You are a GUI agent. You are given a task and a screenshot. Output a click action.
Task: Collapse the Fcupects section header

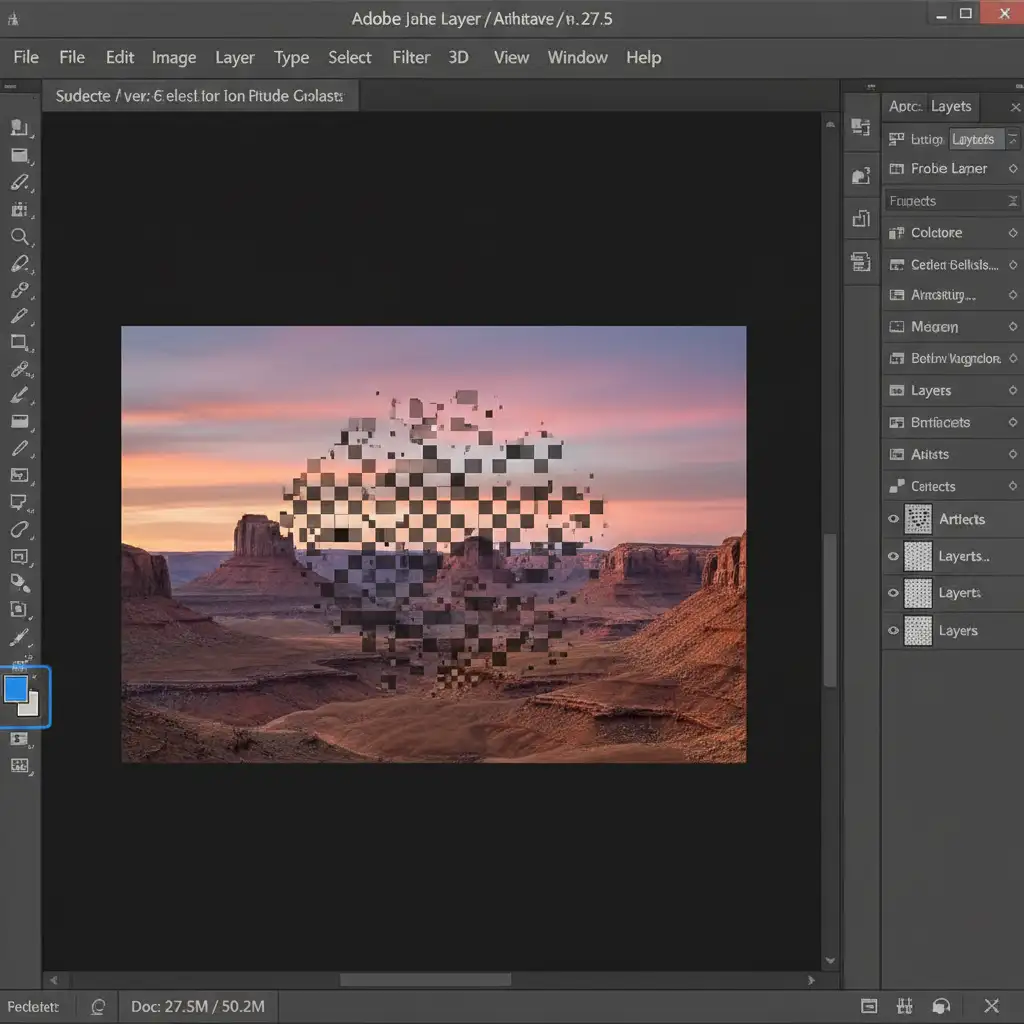[x=1012, y=201]
